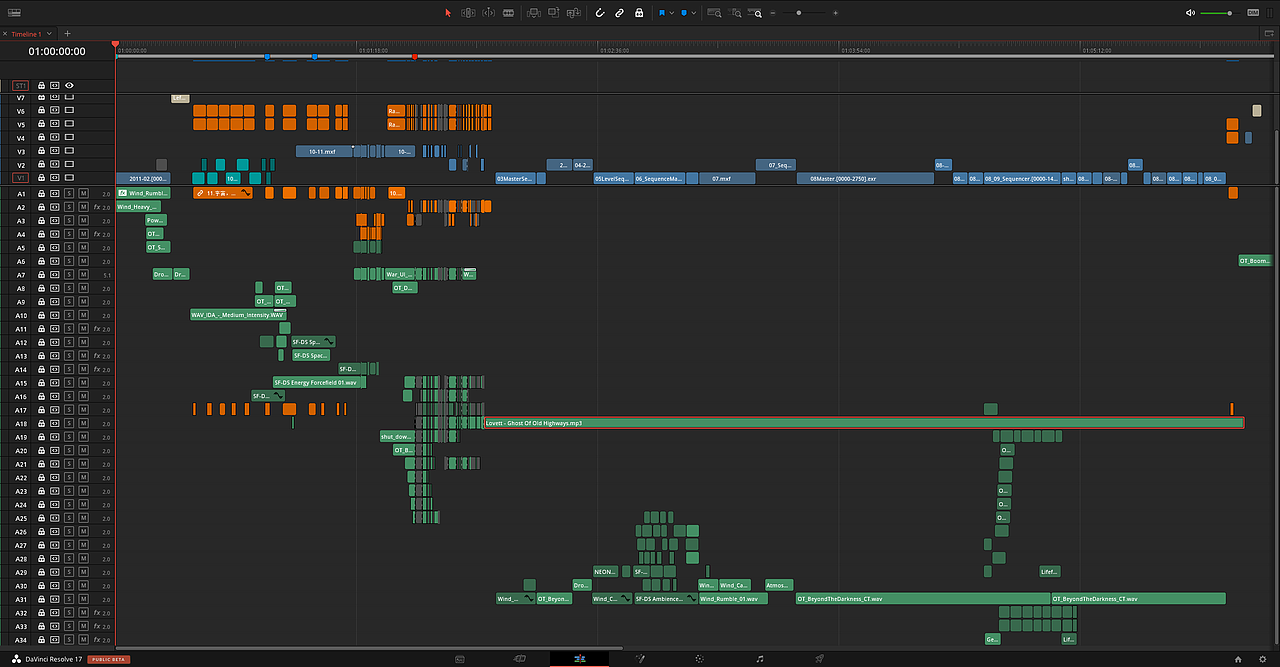Select the Selection mode arrow tool
The image size is (1280, 667).
(447, 13)
